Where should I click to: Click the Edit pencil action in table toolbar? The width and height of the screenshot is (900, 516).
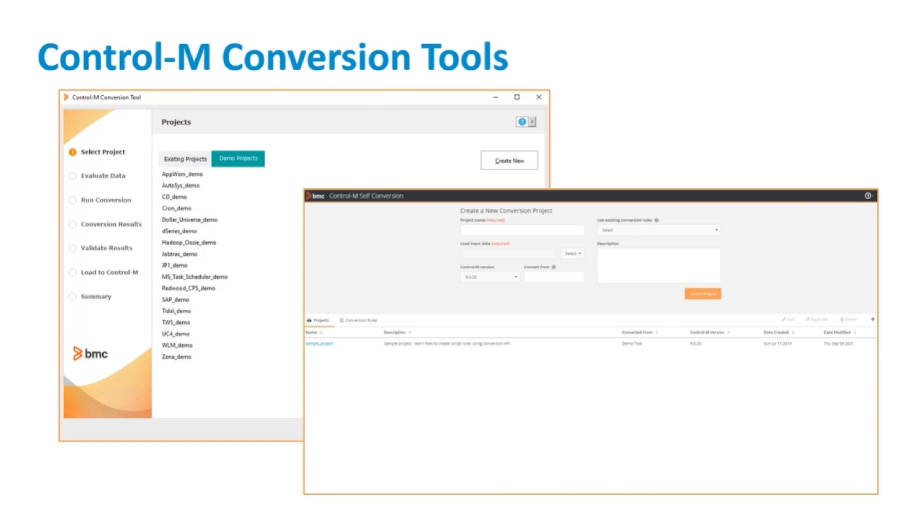(x=788, y=319)
